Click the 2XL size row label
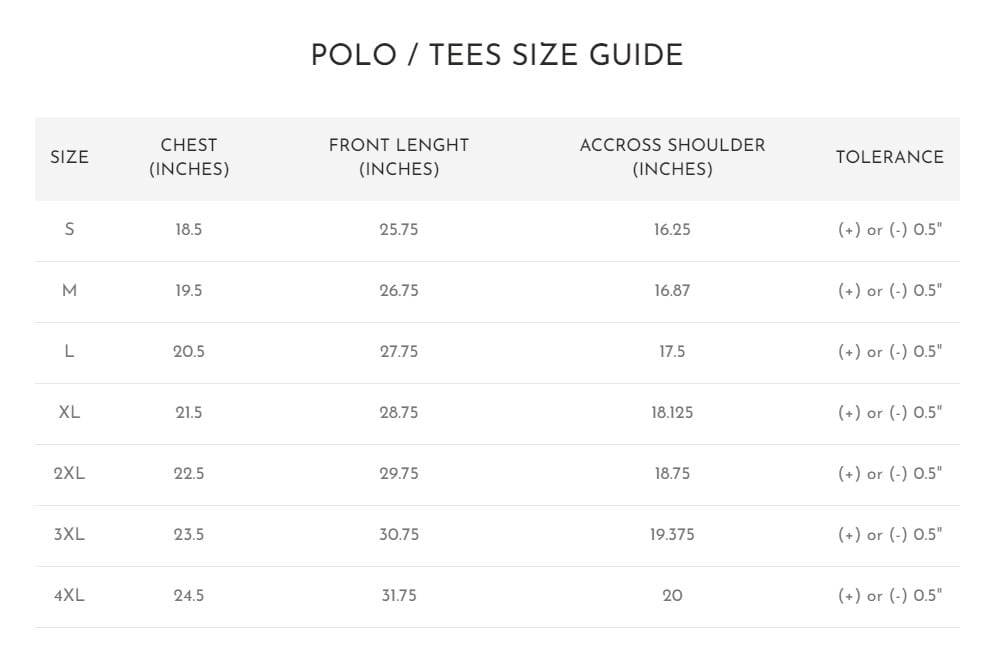Viewport: 987px width, 648px height. coord(69,474)
